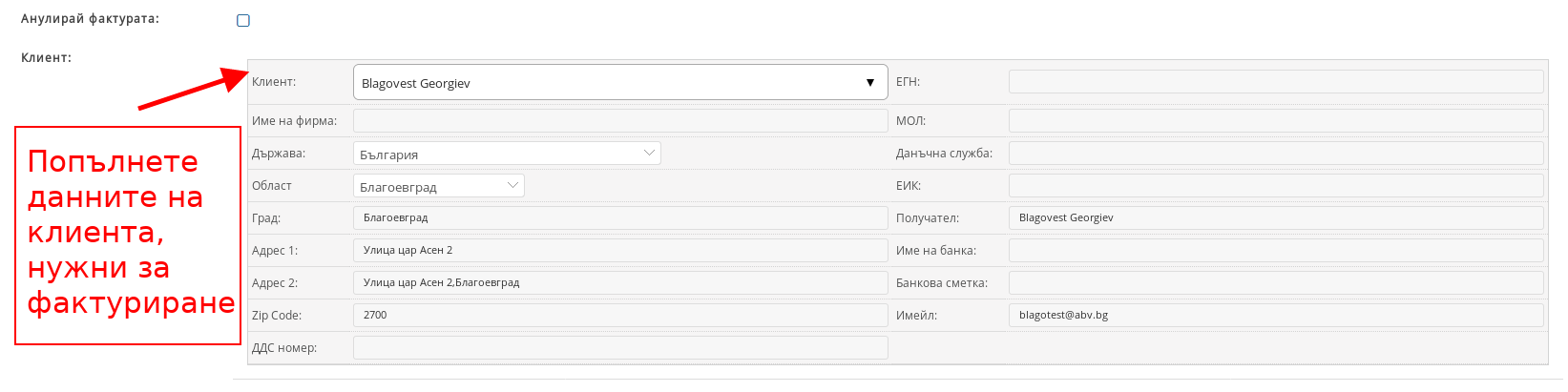Expand the Област dropdown showing Благоевград

[439, 186]
